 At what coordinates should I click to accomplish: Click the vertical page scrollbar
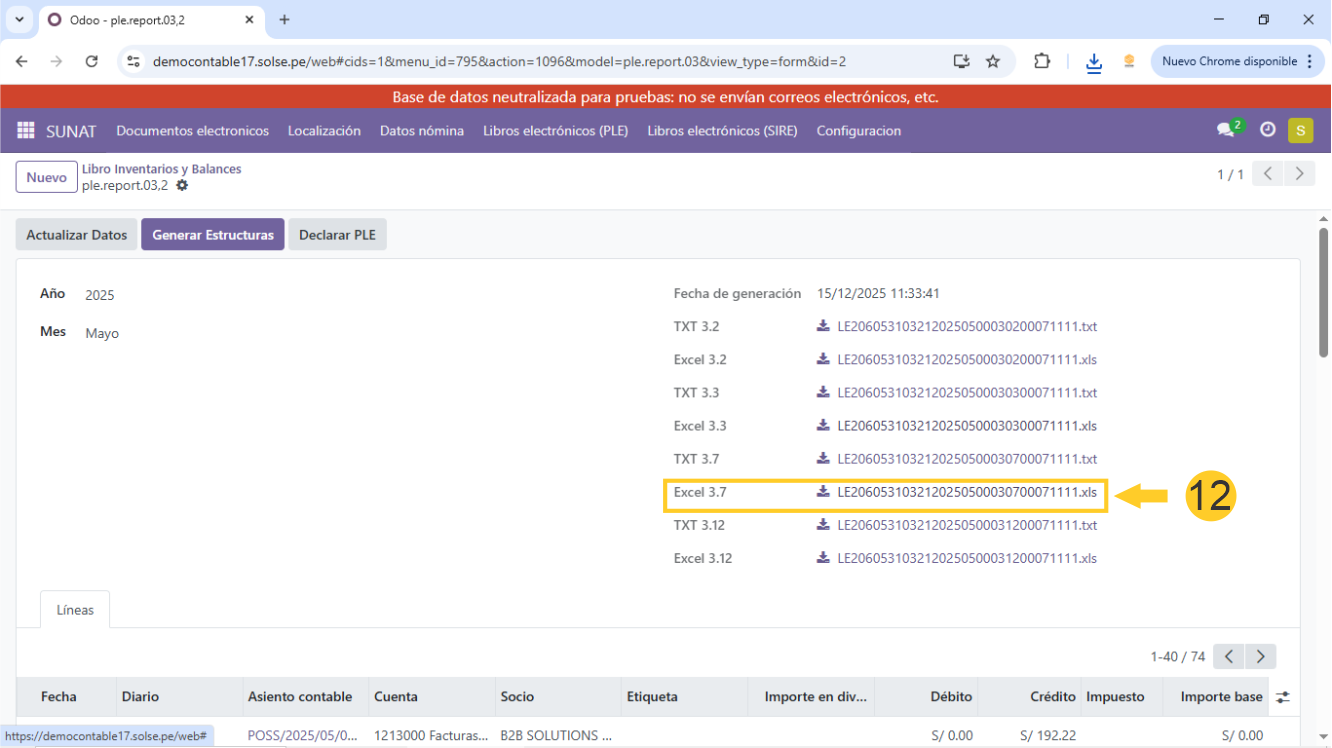tap(1323, 292)
